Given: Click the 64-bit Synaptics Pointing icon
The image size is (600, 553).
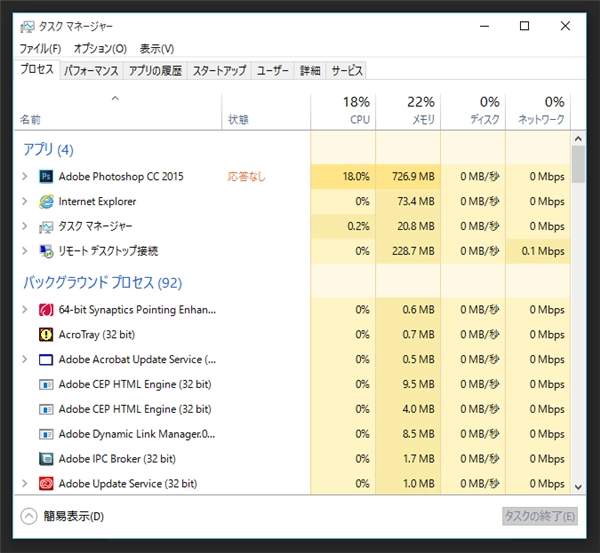Looking at the screenshot, I should point(46,310).
